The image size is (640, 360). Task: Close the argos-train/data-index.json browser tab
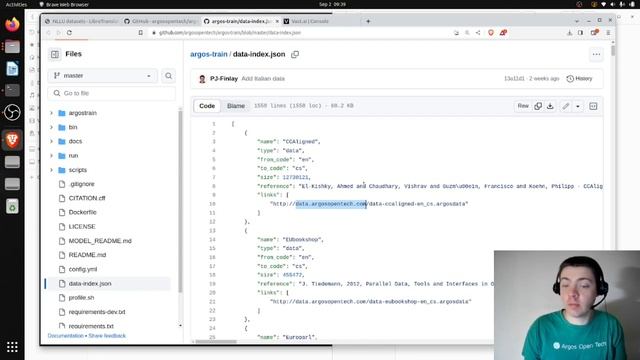pyautogui.click(x=277, y=21)
